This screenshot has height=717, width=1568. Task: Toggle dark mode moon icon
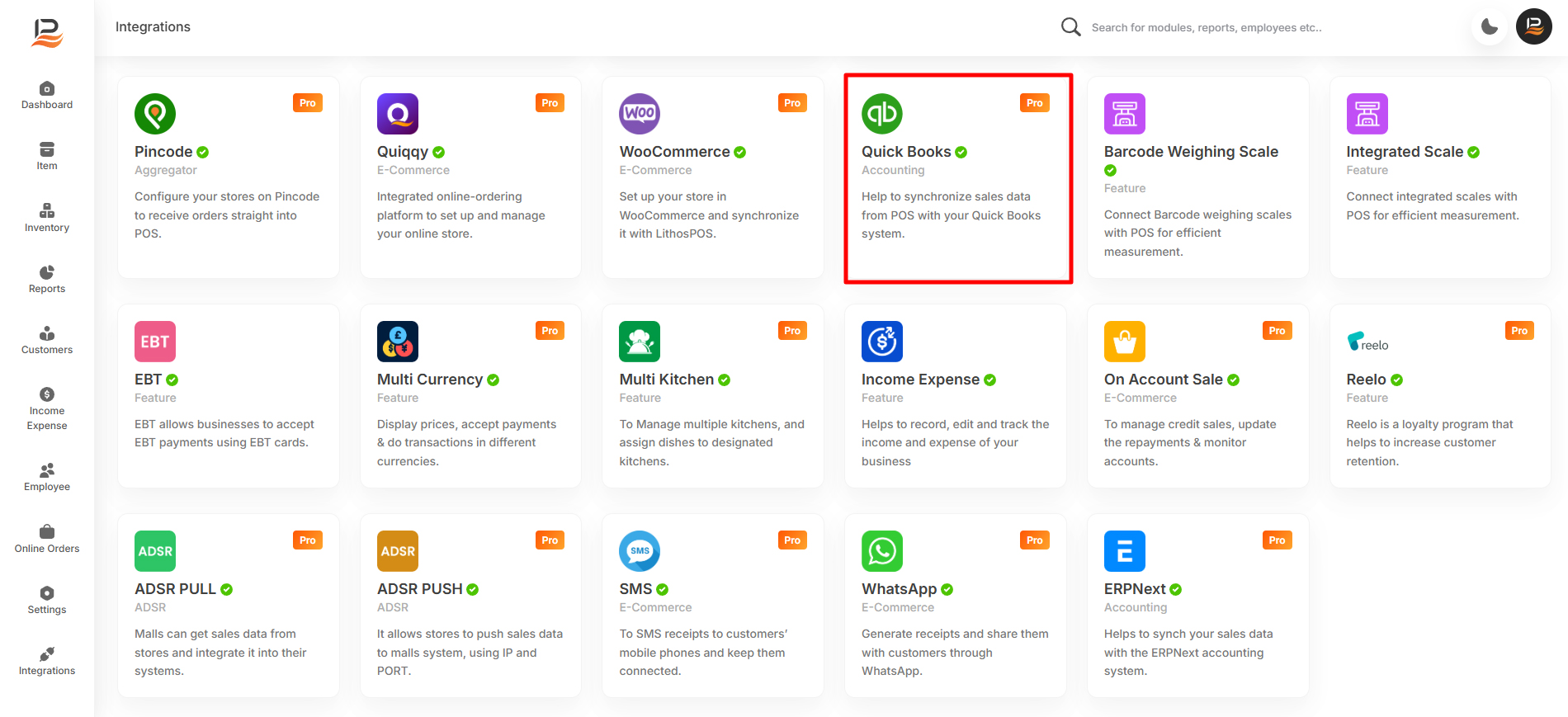pos(1489,26)
